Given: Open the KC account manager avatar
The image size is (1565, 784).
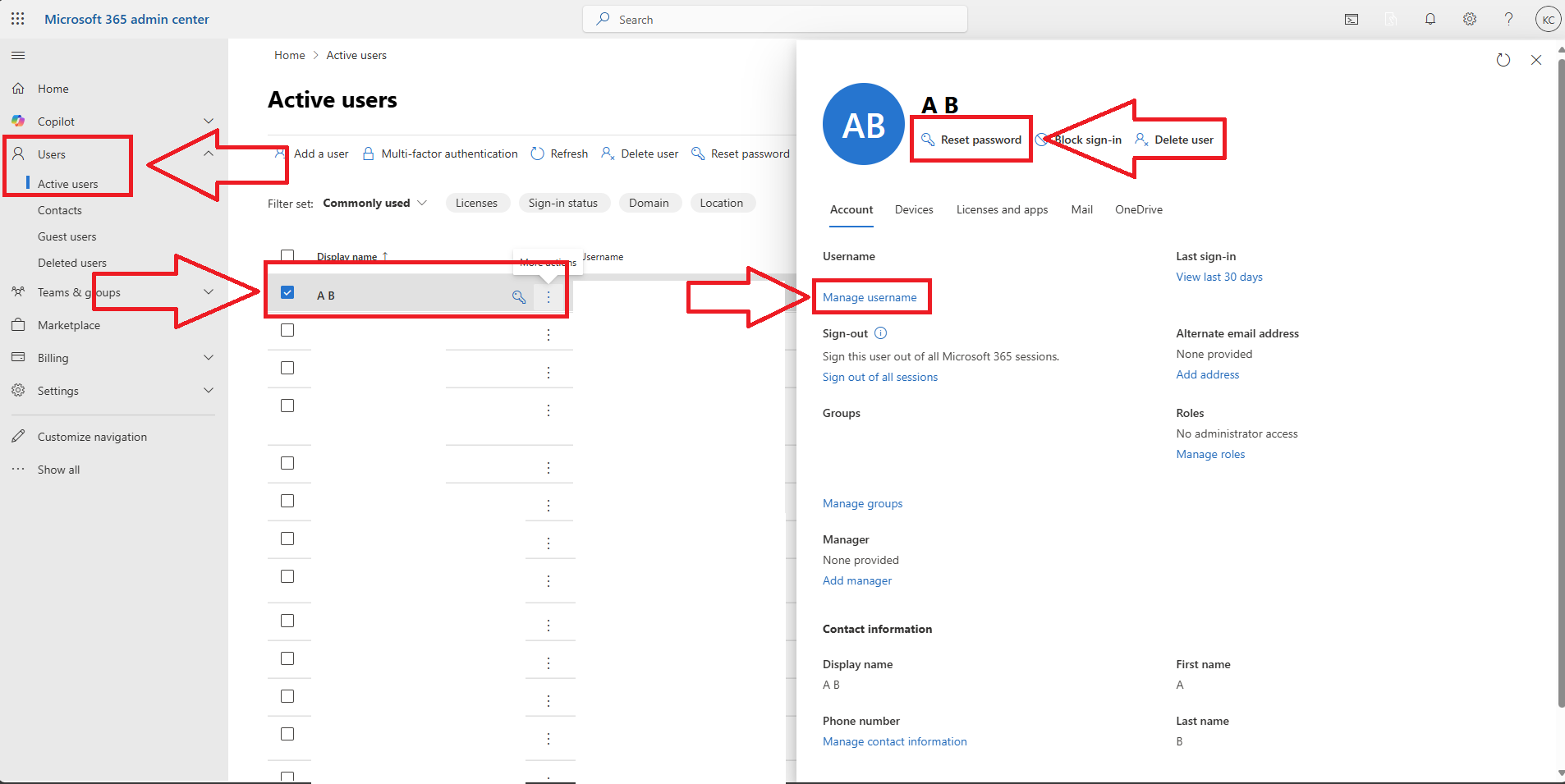Looking at the screenshot, I should pyautogui.click(x=1548, y=20).
